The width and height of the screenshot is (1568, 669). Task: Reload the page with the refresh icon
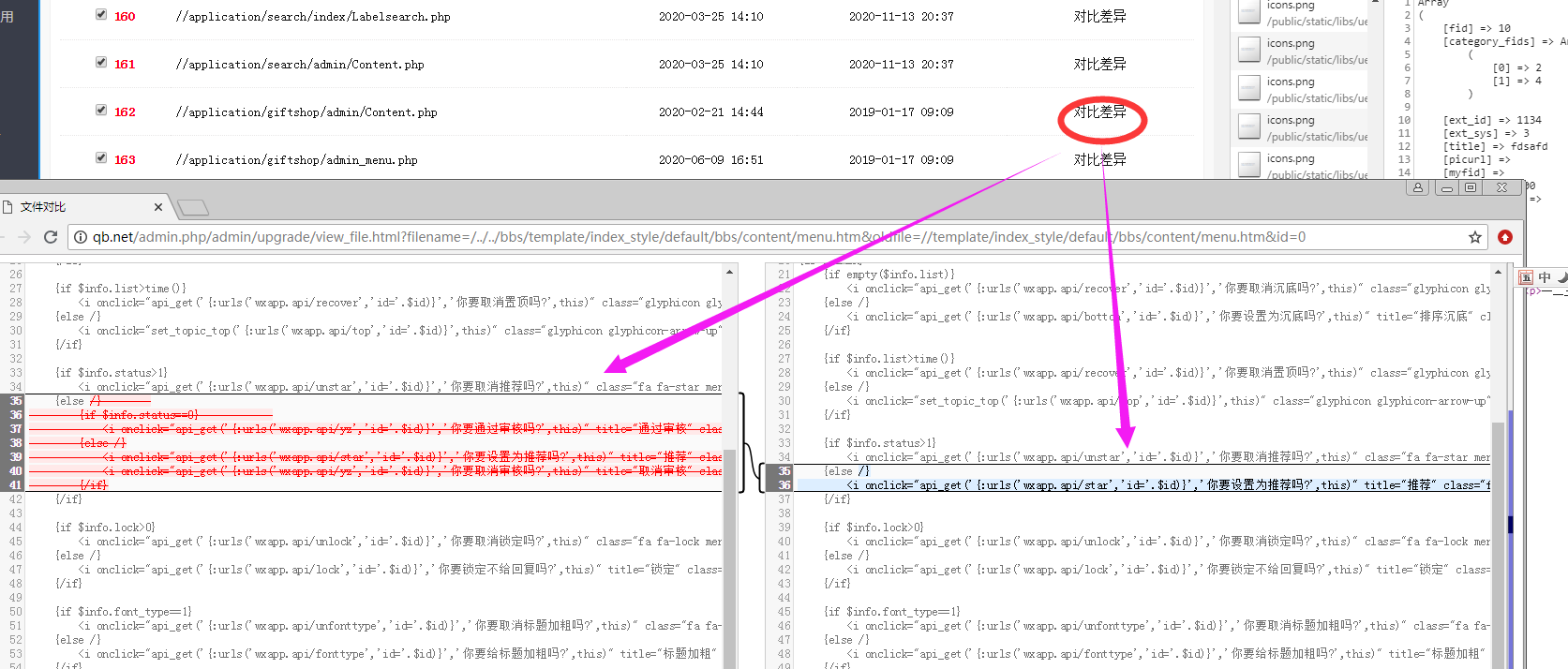(51, 237)
